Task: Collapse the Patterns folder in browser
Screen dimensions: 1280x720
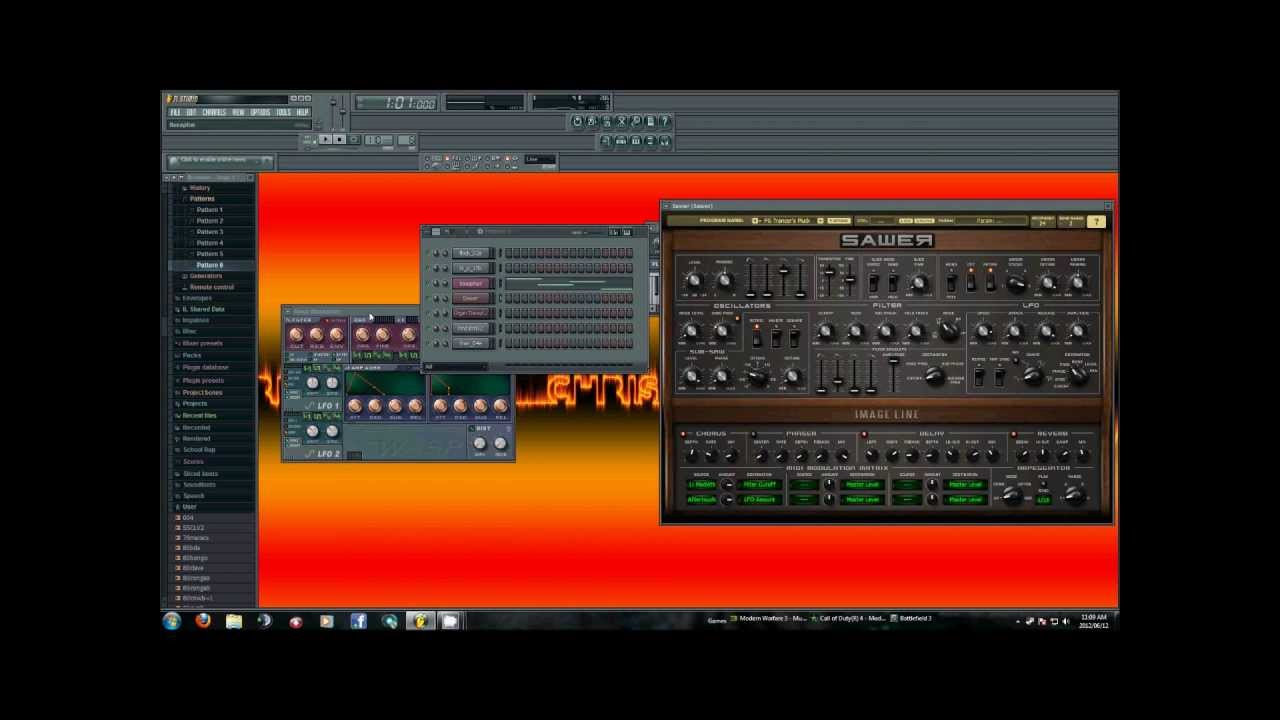Action: pos(201,199)
